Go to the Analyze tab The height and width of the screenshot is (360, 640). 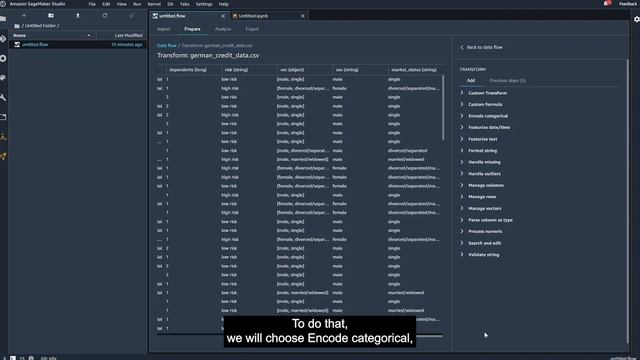223,29
